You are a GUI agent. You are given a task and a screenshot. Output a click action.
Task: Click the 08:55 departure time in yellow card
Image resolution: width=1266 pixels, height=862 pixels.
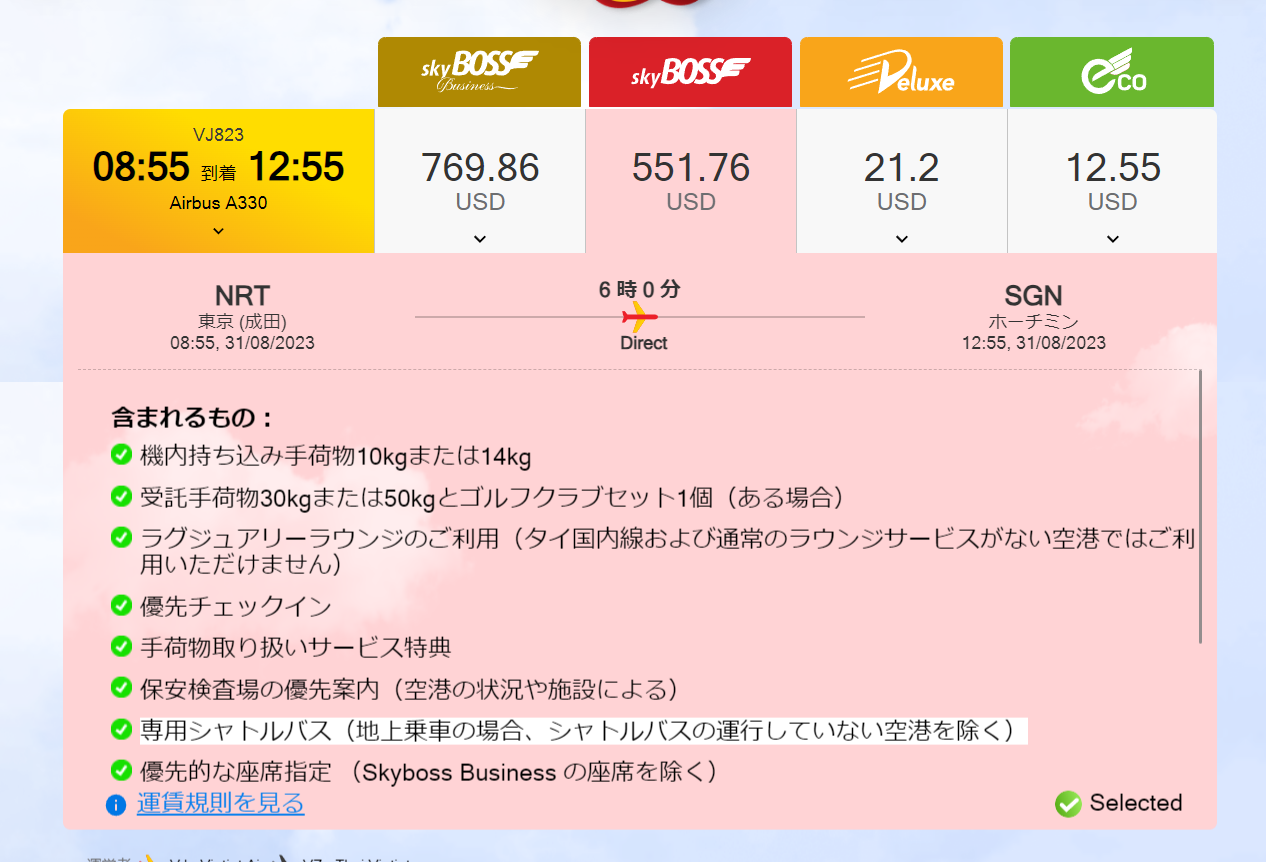point(141,167)
